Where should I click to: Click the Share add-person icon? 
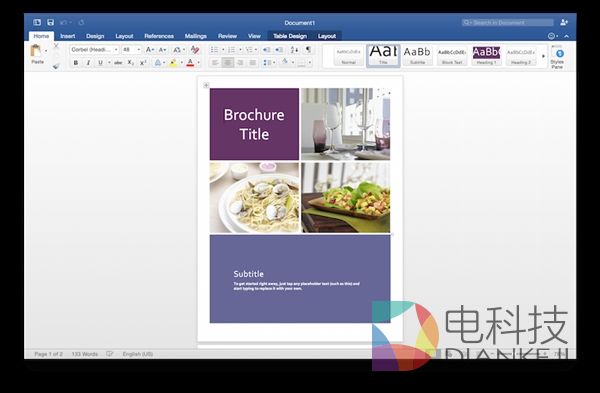point(564,23)
